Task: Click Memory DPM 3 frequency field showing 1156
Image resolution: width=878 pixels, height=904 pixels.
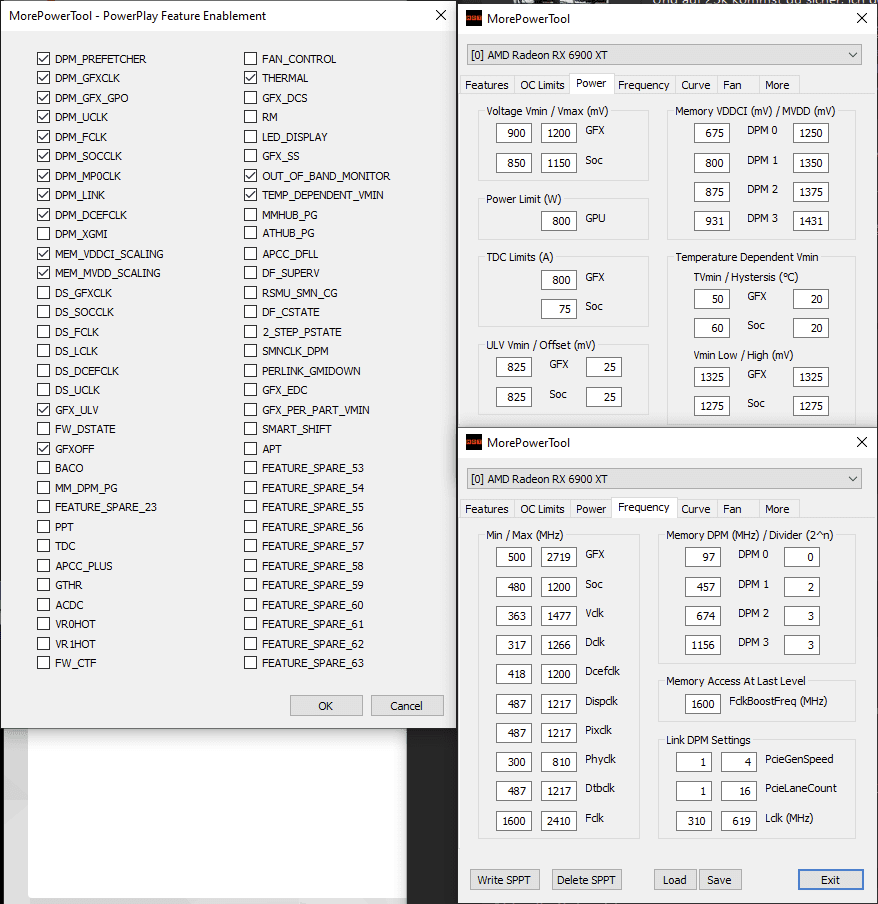Action: click(703, 645)
